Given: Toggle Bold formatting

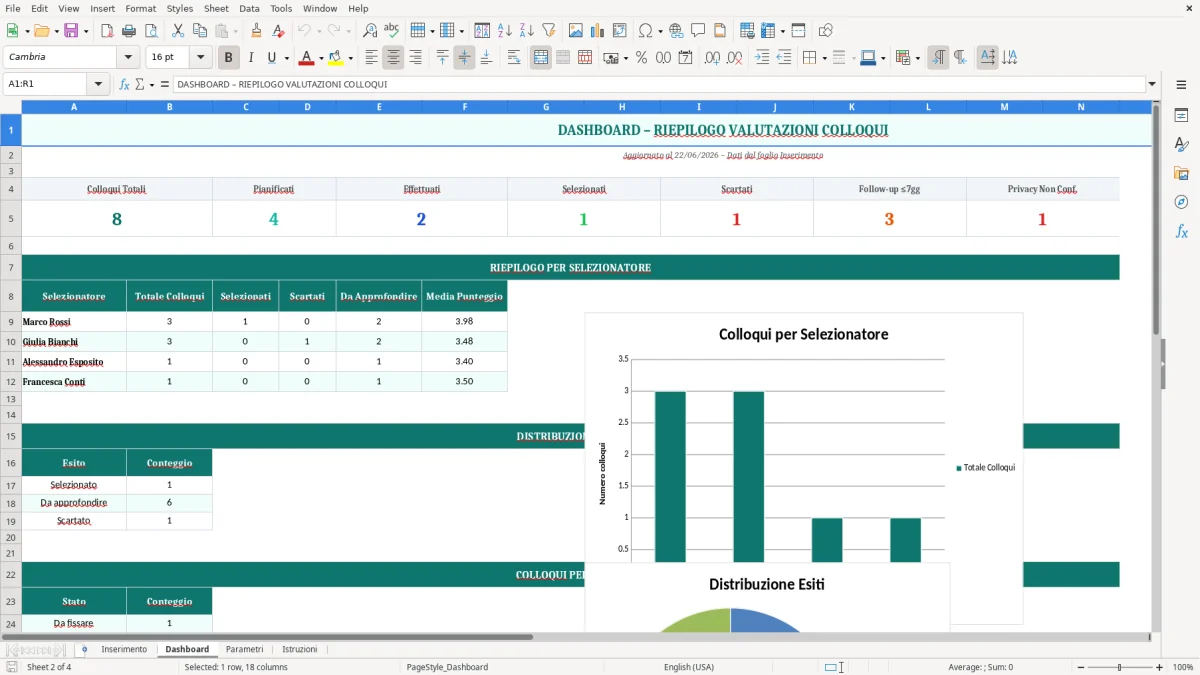Looking at the screenshot, I should [x=228, y=58].
